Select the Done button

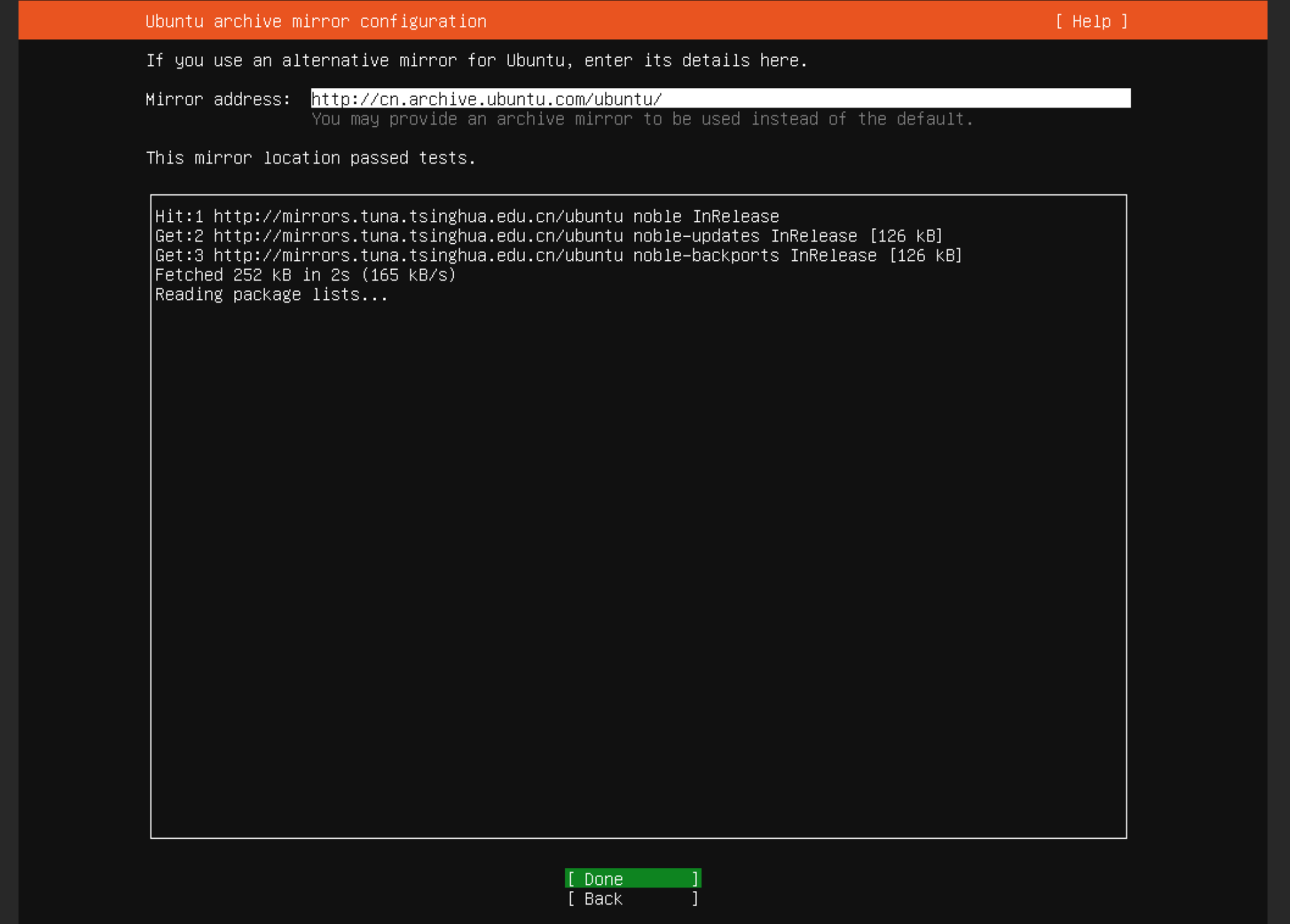(x=631, y=878)
